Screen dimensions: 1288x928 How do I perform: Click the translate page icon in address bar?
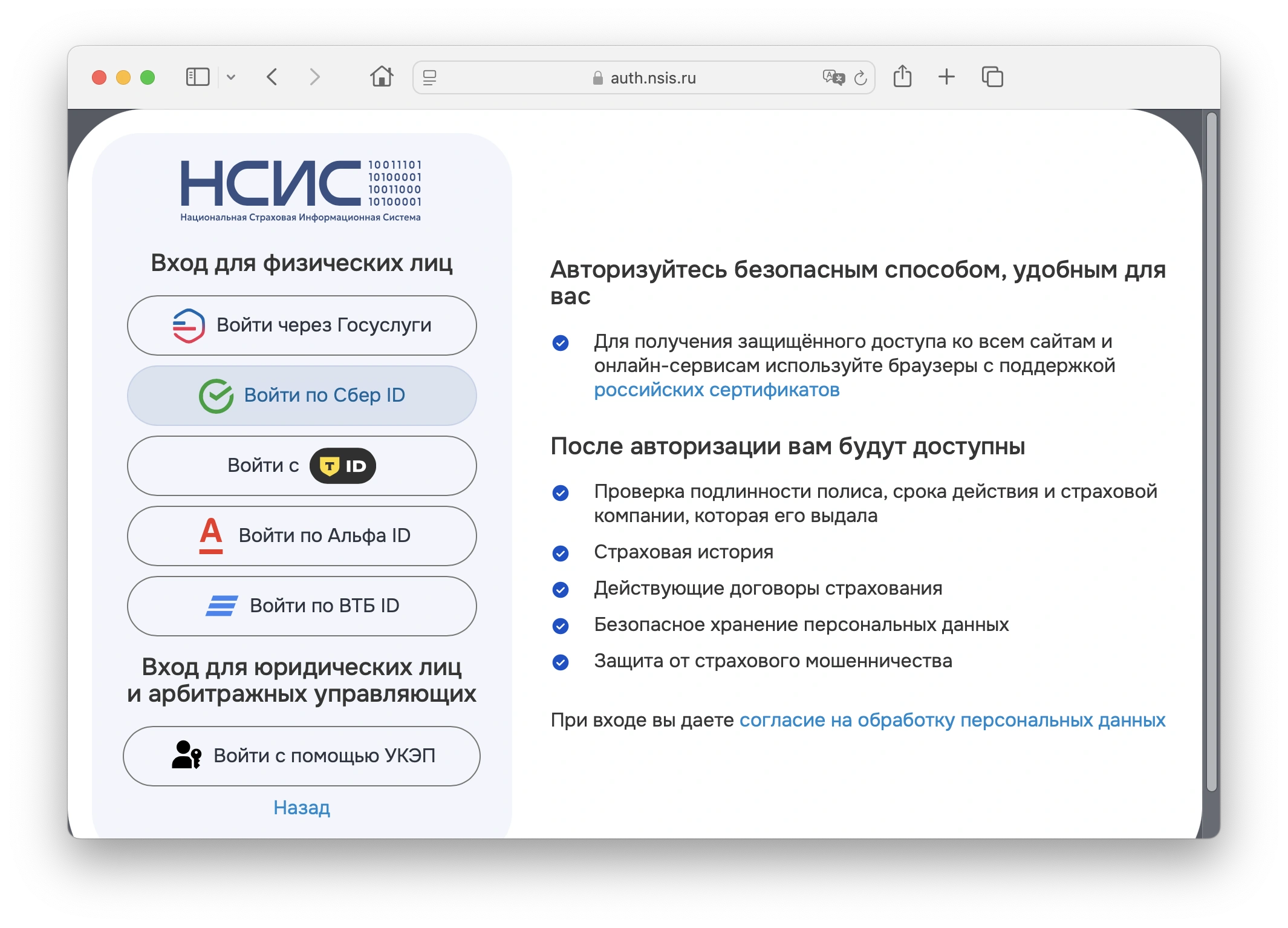833,77
